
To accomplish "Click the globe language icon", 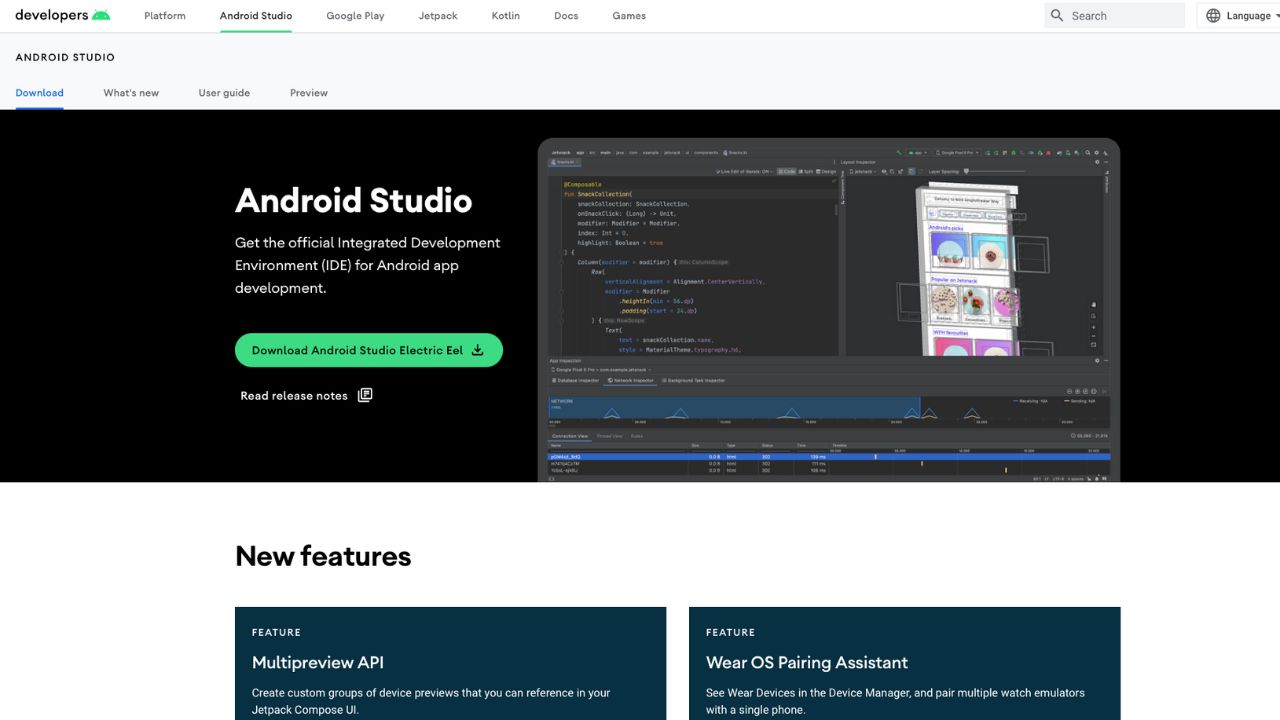I will [x=1213, y=16].
